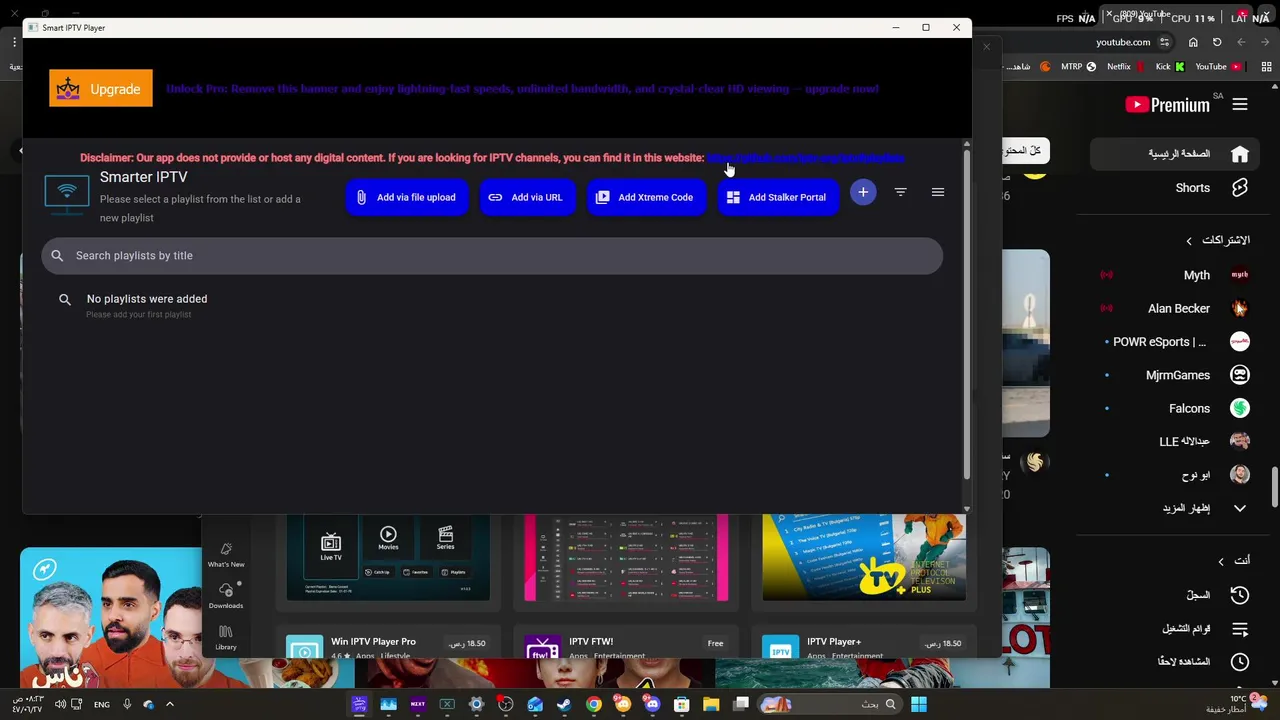Open Shorts in YouTube sidebar
The image size is (1280, 720).
click(x=1175, y=188)
